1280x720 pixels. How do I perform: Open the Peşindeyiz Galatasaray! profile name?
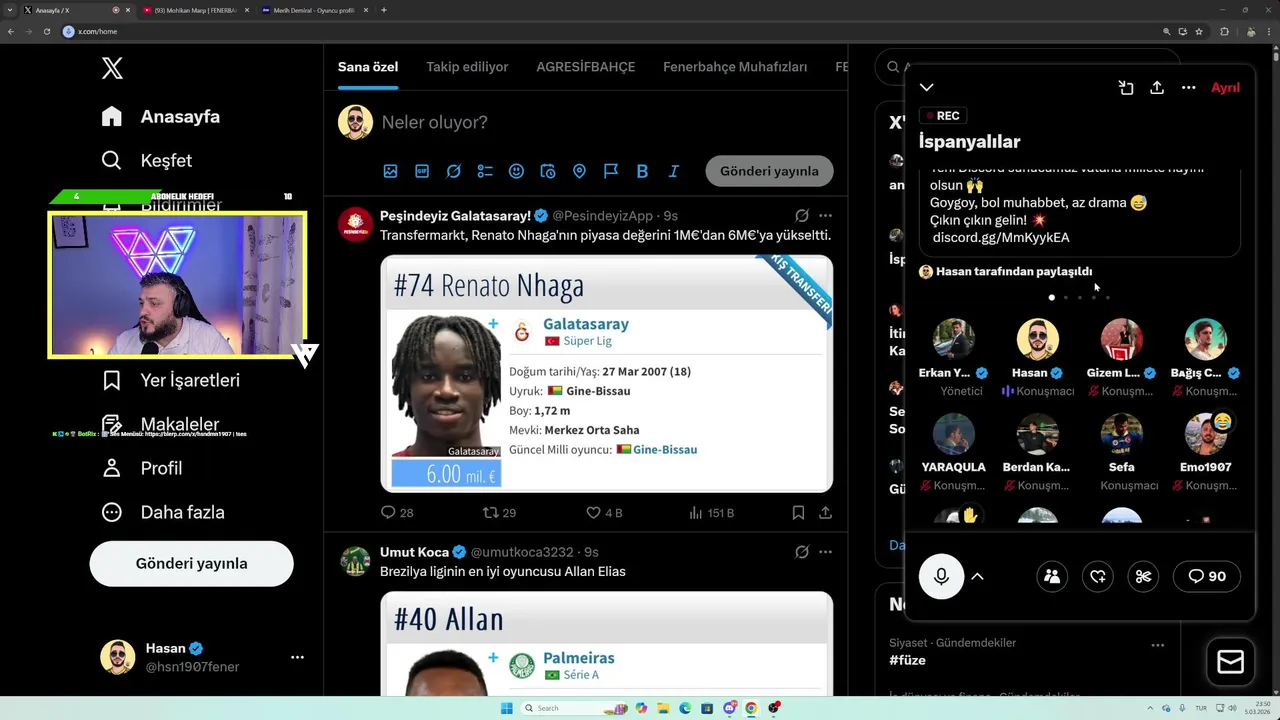(455, 216)
